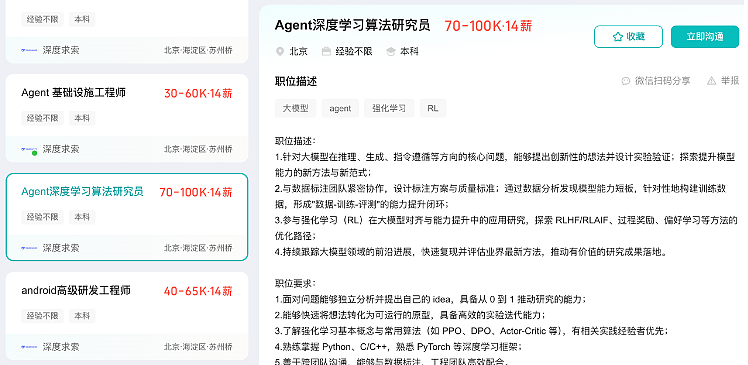
Task: Click the 北京 location text in the detail header
Action: [299, 52]
